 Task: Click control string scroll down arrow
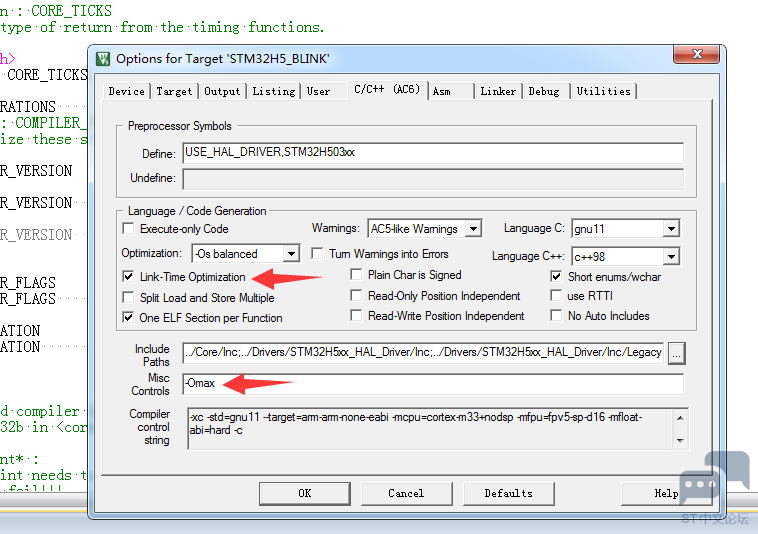coord(680,440)
